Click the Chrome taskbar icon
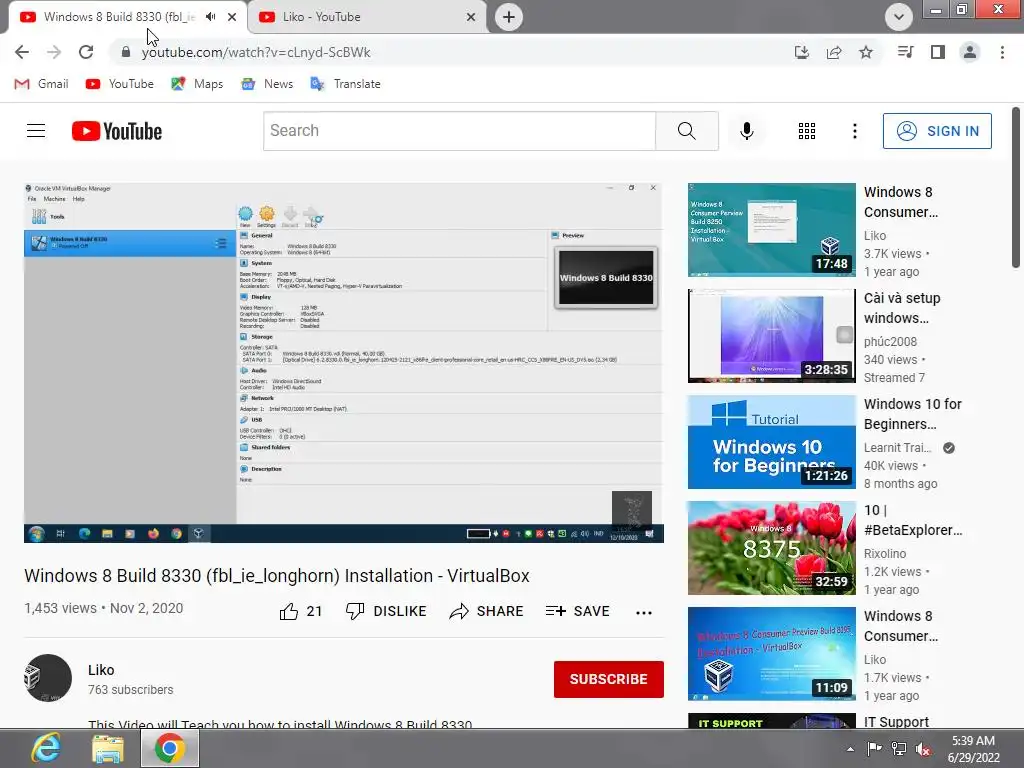This screenshot has width=1024, height=768. [x=170, y=748]
